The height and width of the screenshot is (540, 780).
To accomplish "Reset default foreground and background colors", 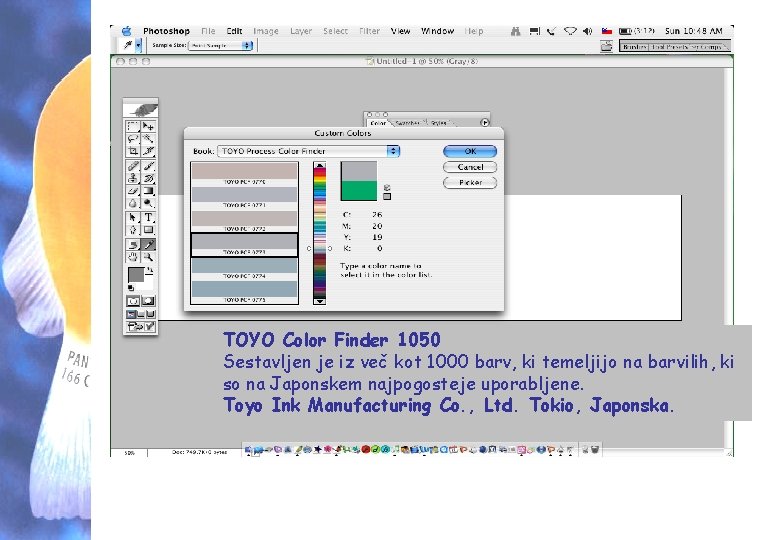I will pyautogui.click(x=131, y=287).
